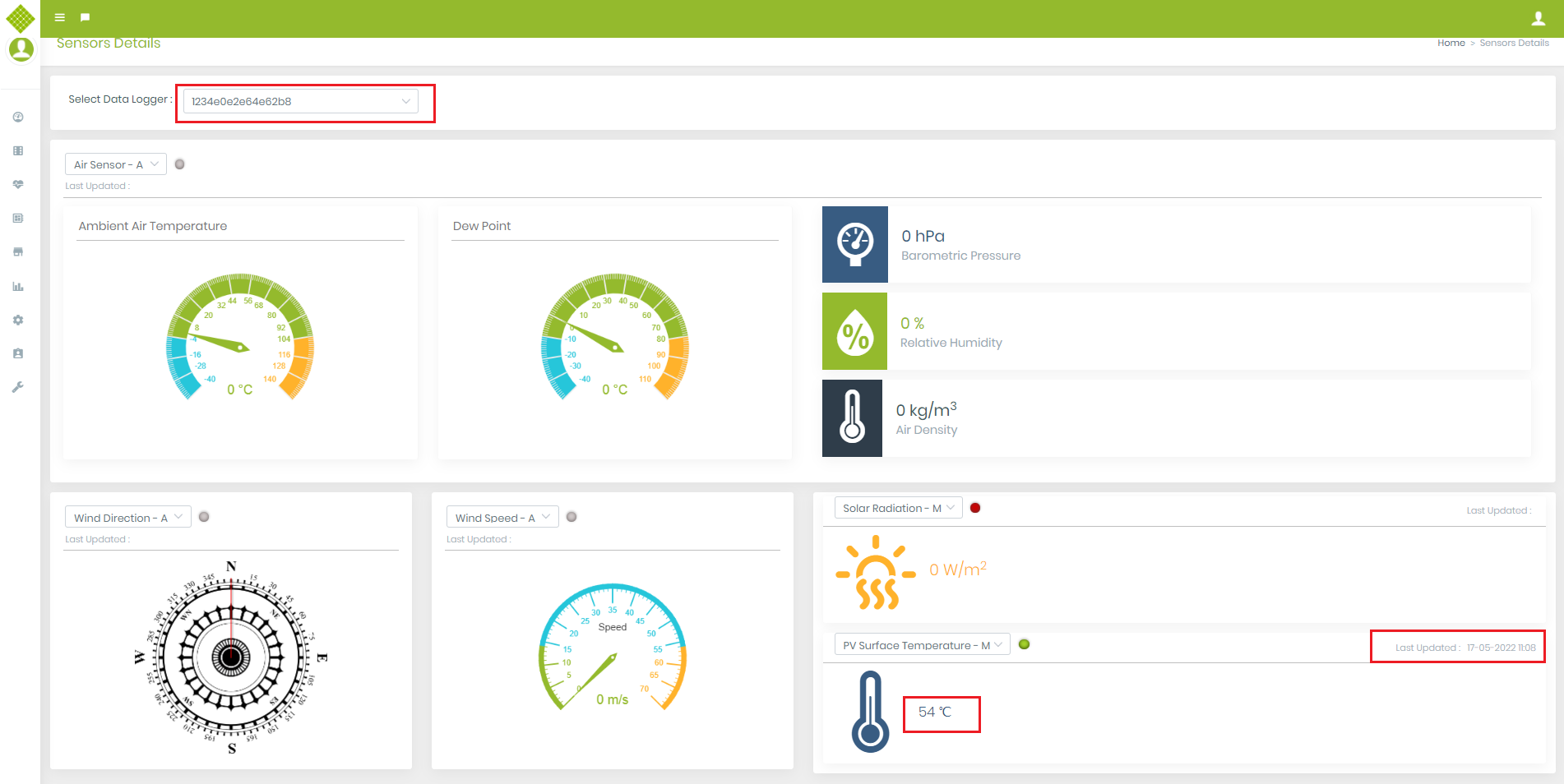The image size is (1564, 784).
Task: Open the hamburger menu in the header
Action: point(59,16)
